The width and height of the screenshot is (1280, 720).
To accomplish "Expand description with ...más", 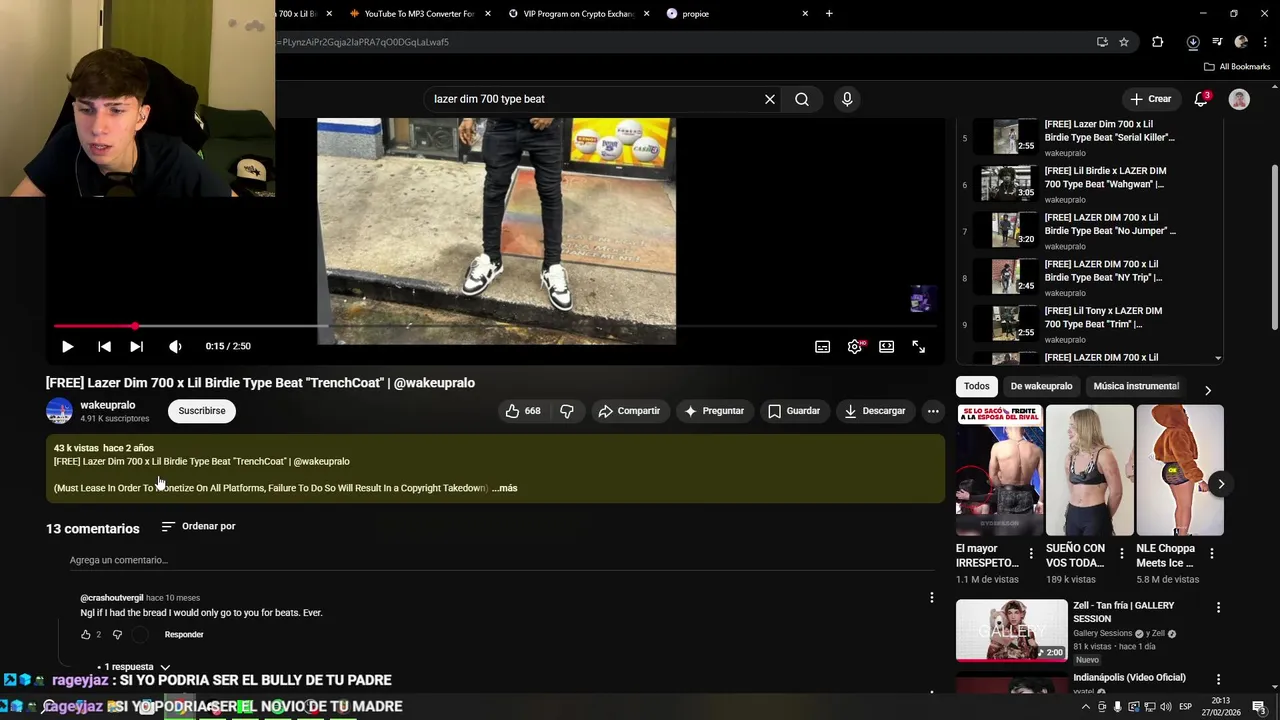I will [505, 488].
